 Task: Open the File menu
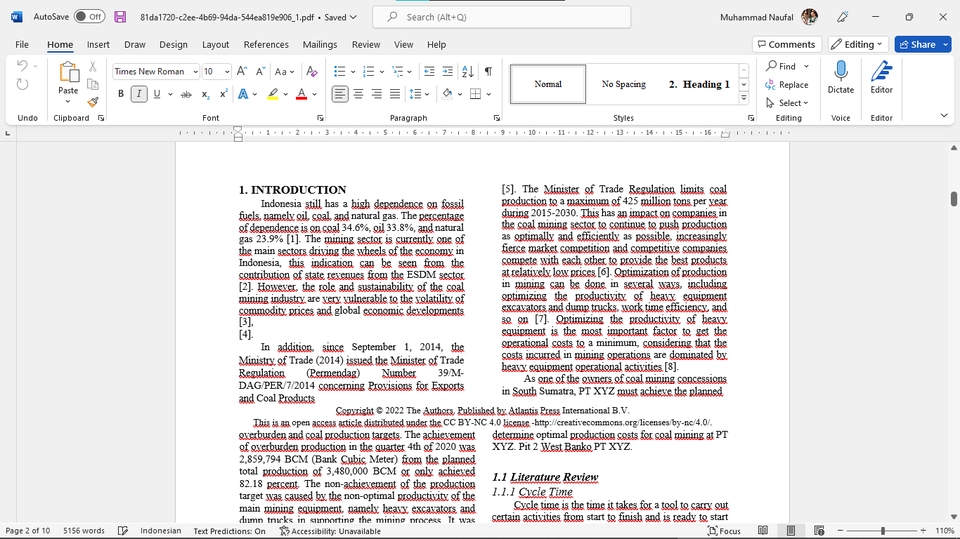pos(22,44)
